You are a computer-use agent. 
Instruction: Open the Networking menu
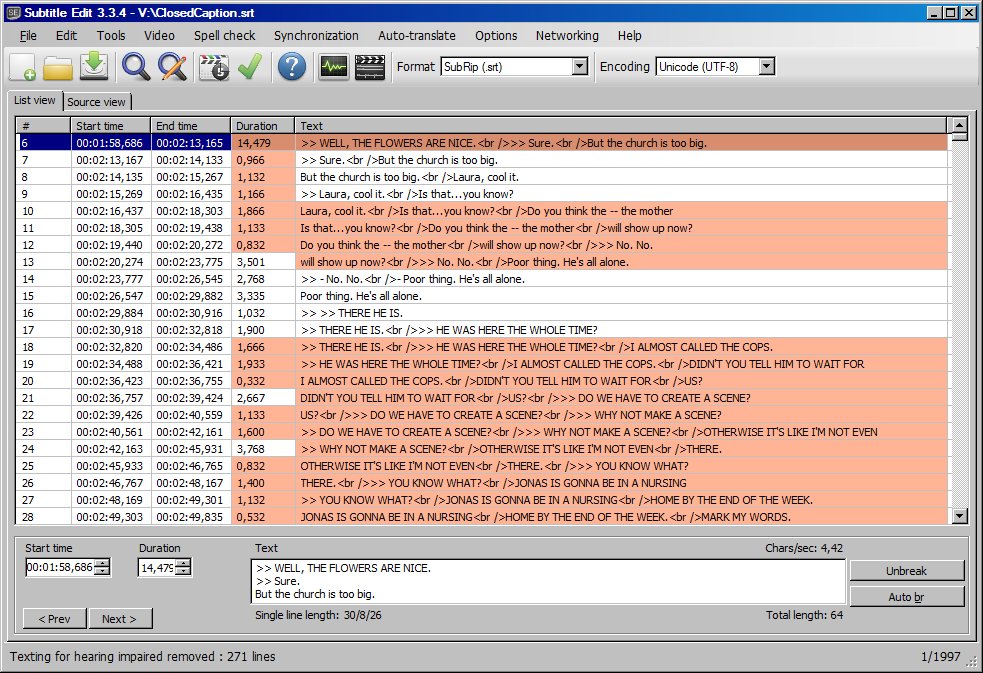(567, 36)
